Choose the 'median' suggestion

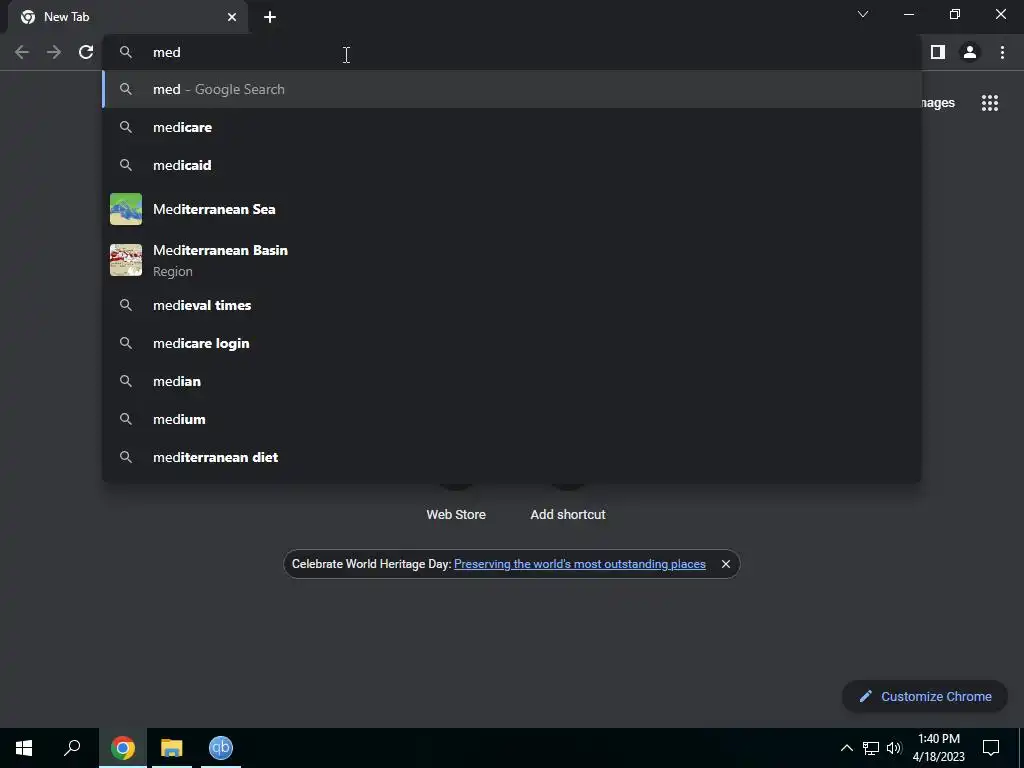(512, 381)
